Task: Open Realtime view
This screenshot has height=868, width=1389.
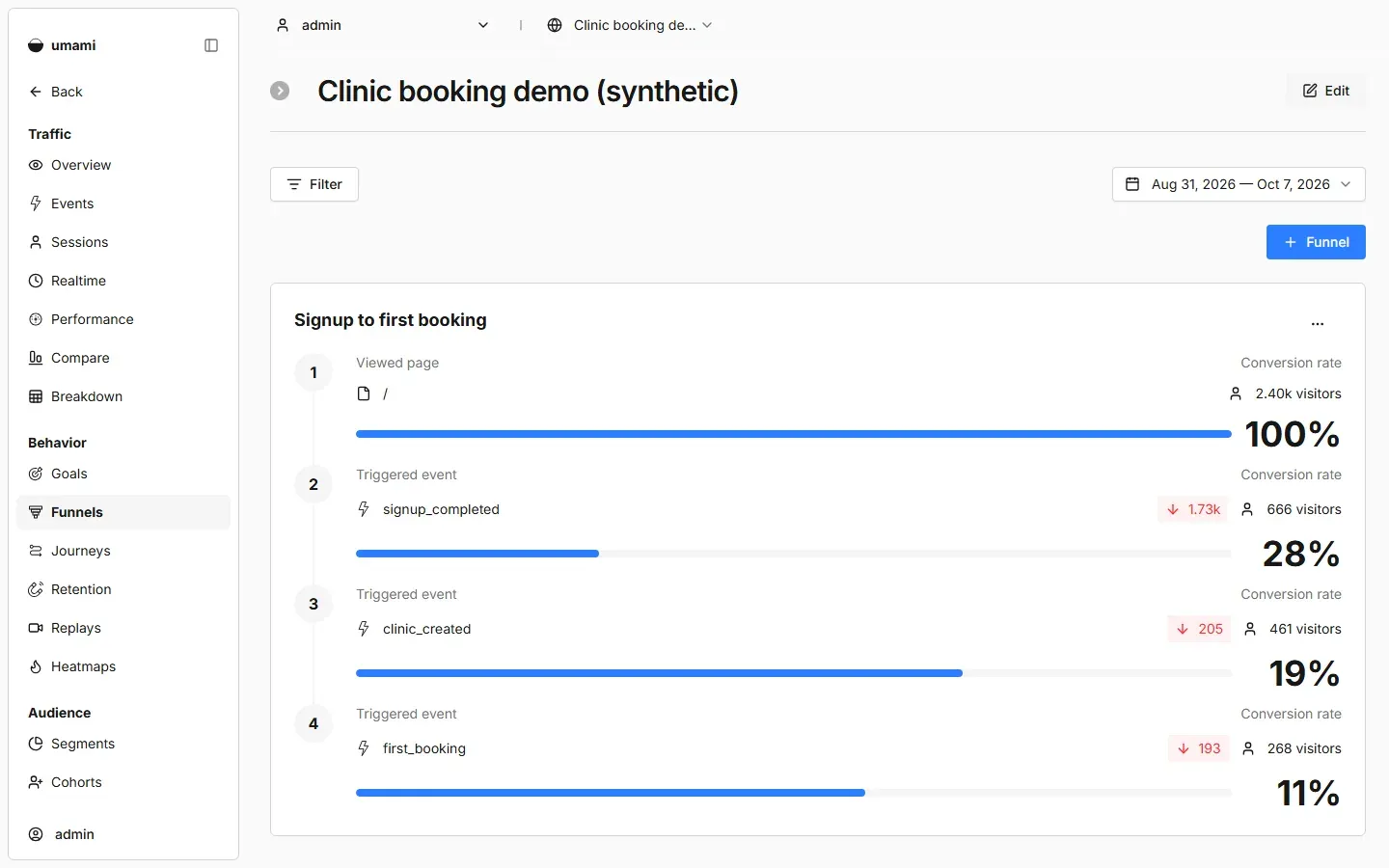Action: [123, 281]
